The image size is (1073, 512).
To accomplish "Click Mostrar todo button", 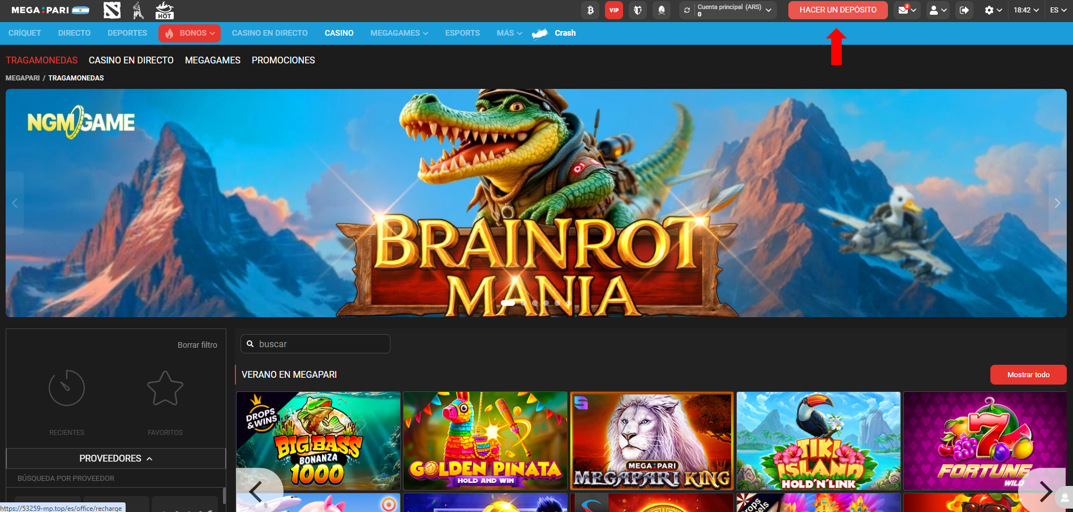I will click(1028, 375).
